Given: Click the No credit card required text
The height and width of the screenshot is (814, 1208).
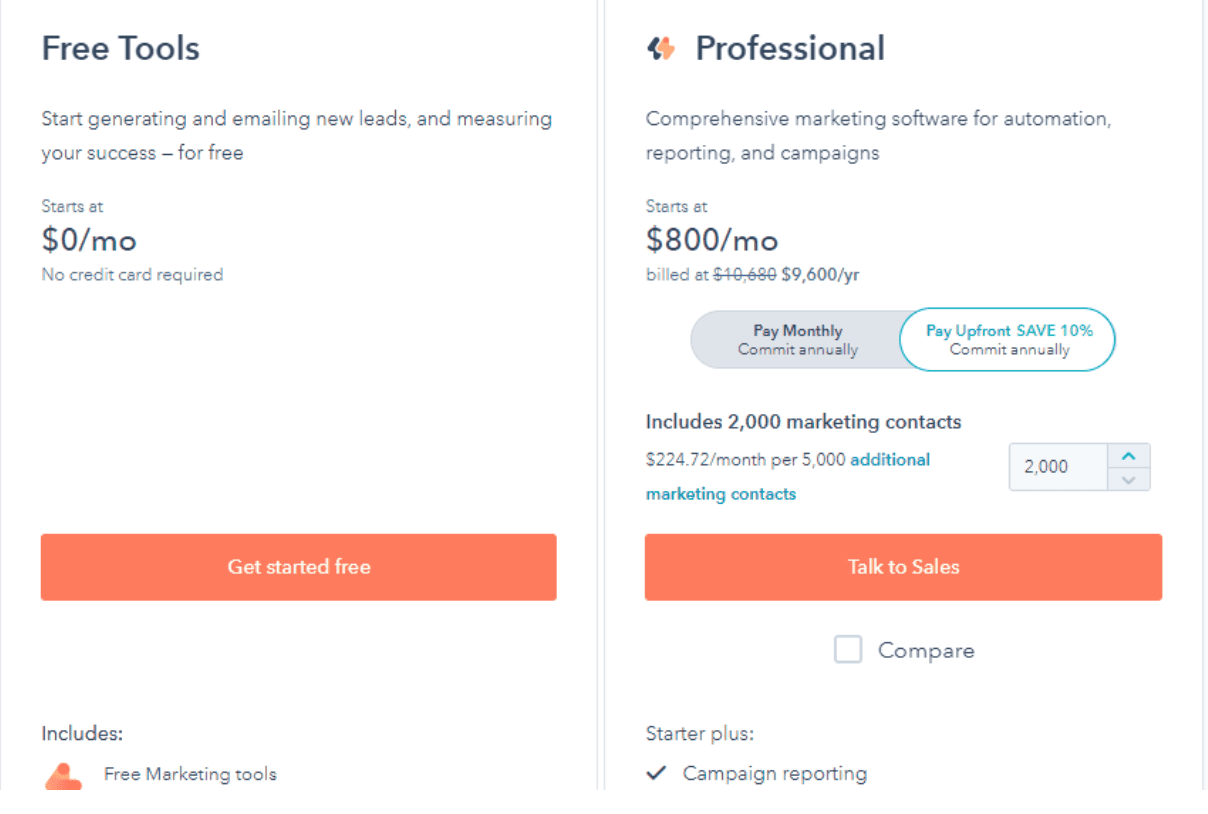Looking at the screenshot, I should [x=132, y=274].
